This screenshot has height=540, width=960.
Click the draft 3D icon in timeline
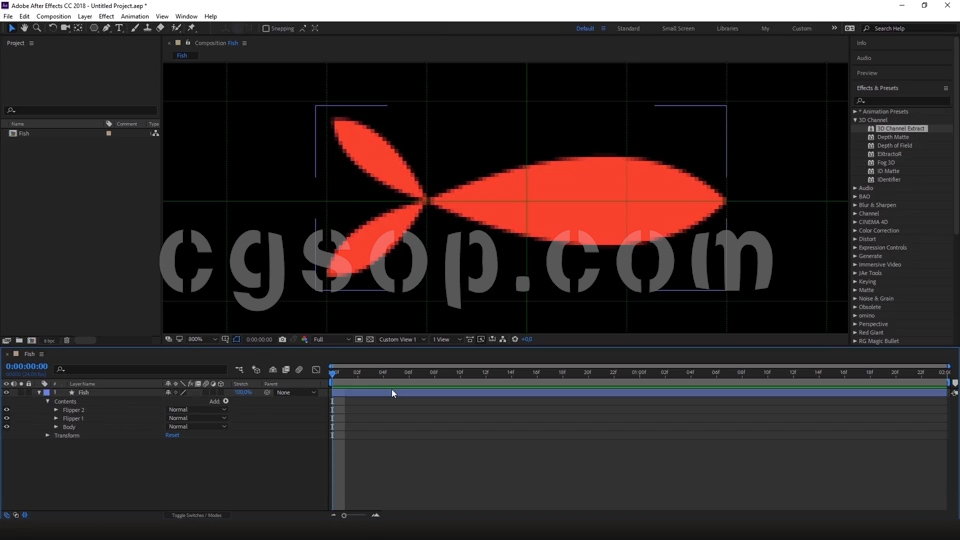(x=256, y=370)
